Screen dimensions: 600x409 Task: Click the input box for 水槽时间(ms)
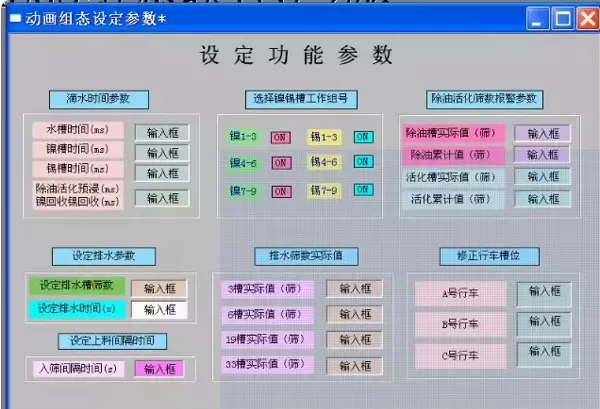tap(162, 133)
